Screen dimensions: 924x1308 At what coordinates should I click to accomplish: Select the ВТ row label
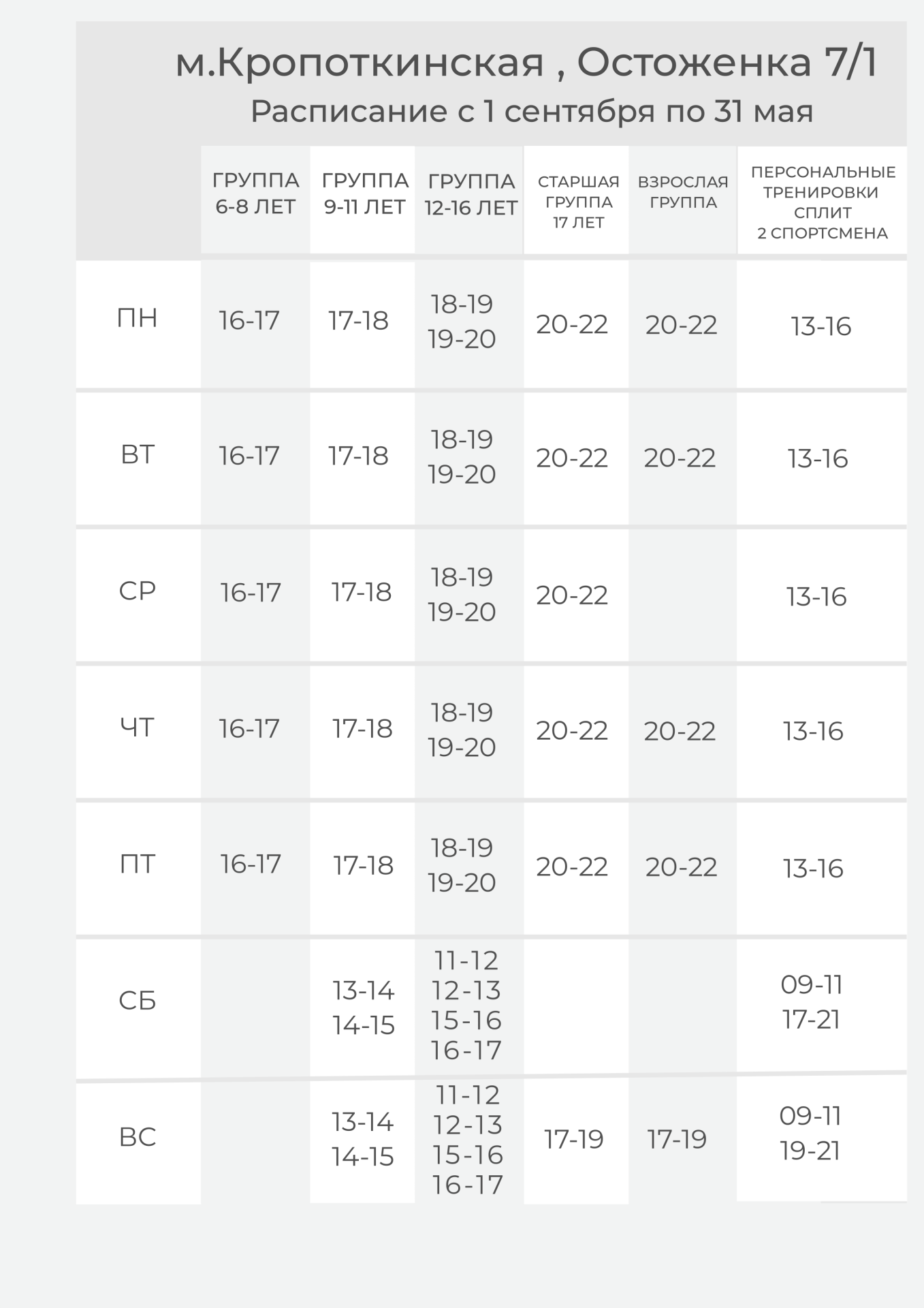[x=138, y=454]
